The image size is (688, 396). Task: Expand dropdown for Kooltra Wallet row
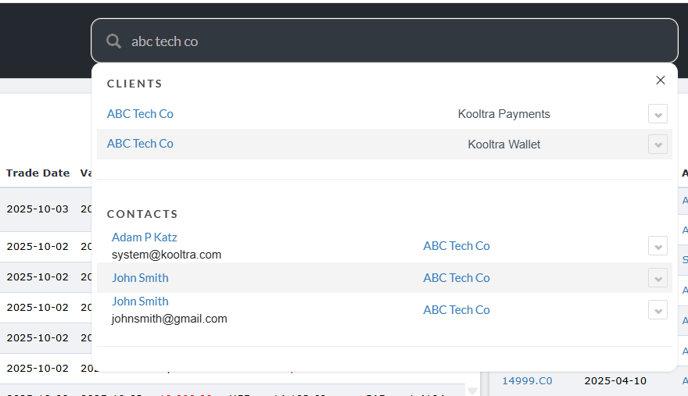[x=658, y=144]
